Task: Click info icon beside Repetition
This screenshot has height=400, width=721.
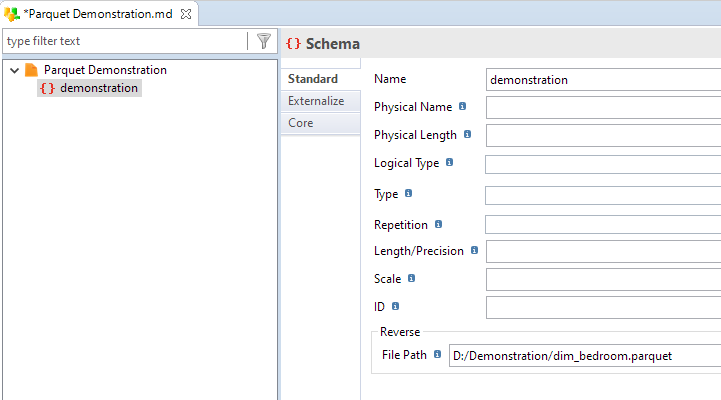Action: [x=438, y=224]
